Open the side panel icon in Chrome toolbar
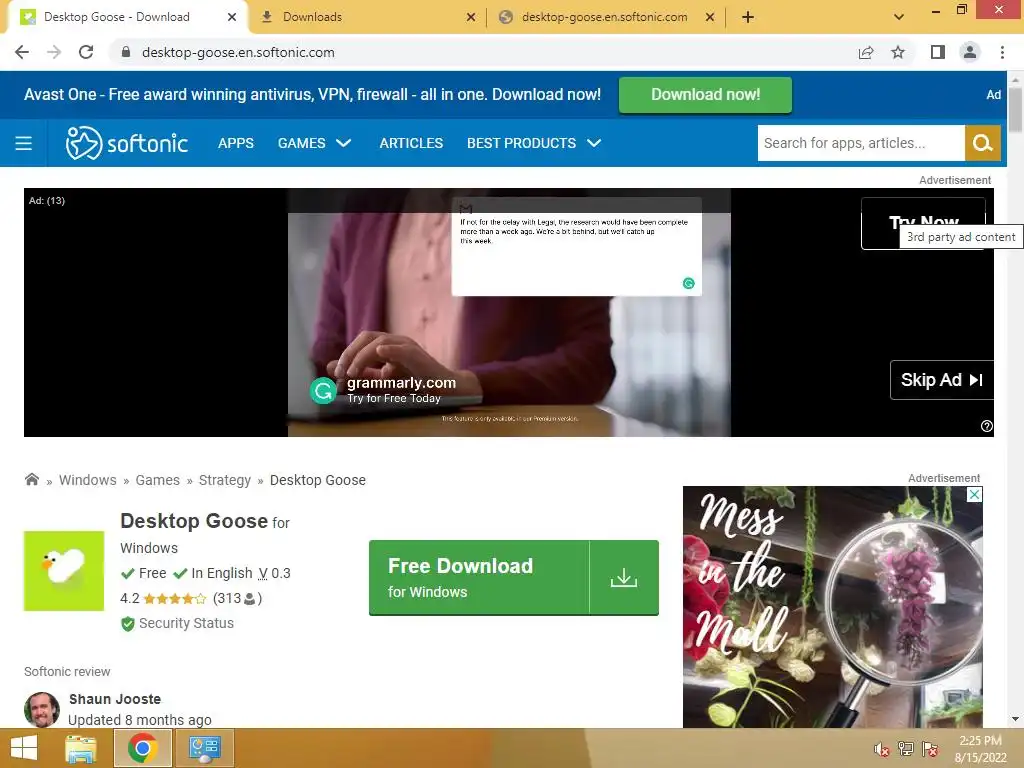This screenshot has height=768, width=1024. [938, 52]
